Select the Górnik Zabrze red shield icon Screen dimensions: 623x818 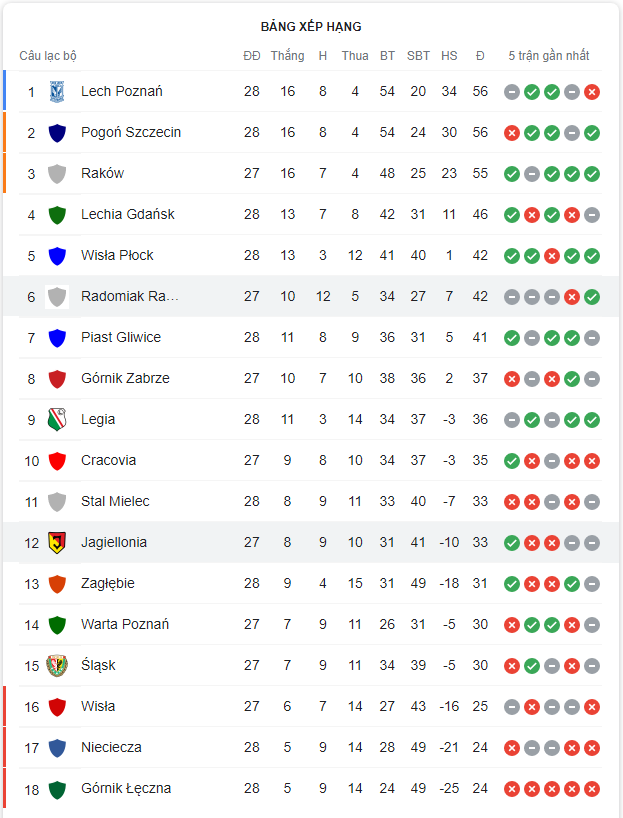coord(59,378)
